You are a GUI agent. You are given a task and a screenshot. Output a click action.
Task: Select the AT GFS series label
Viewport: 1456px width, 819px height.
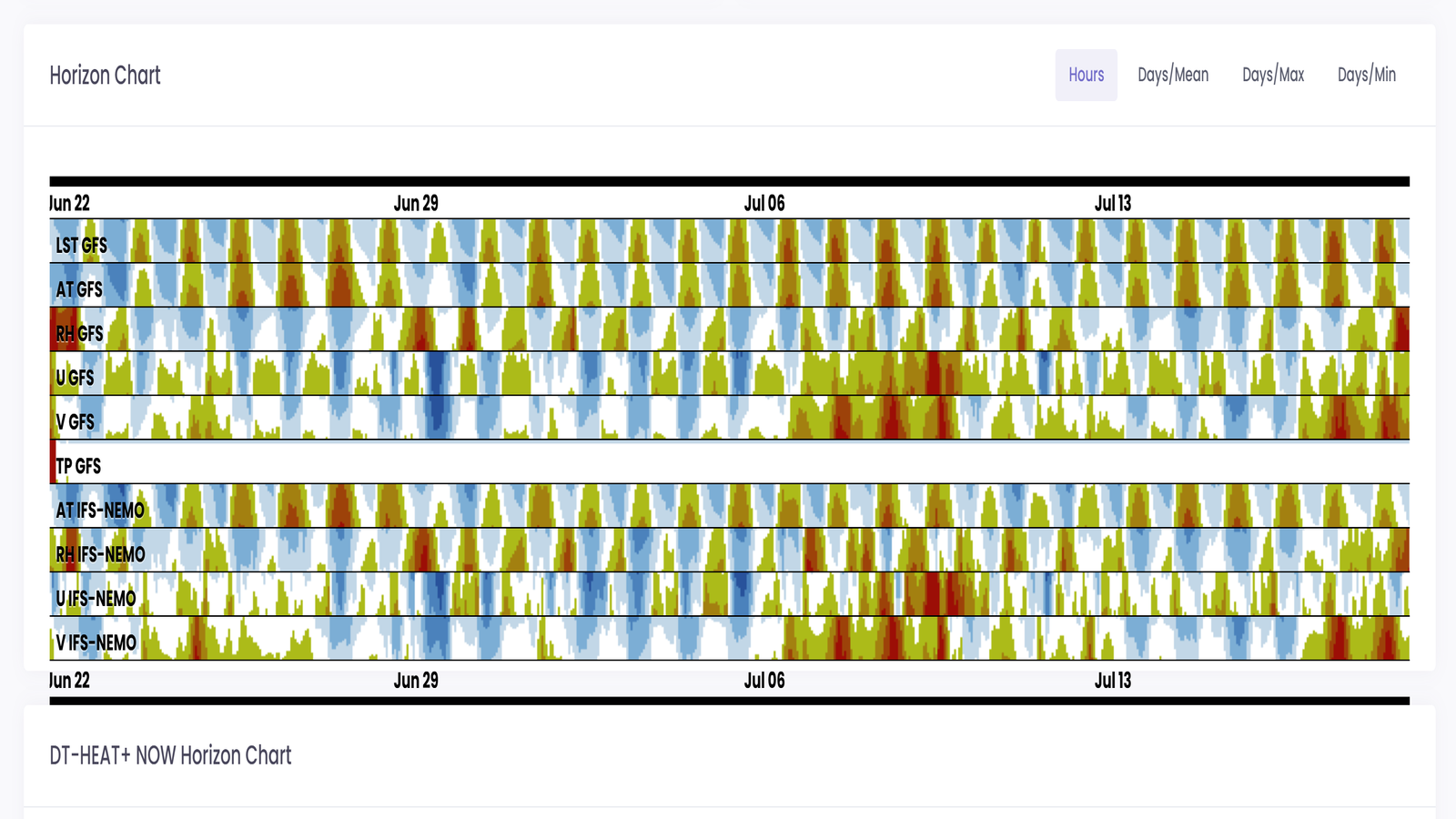point(79,290)
